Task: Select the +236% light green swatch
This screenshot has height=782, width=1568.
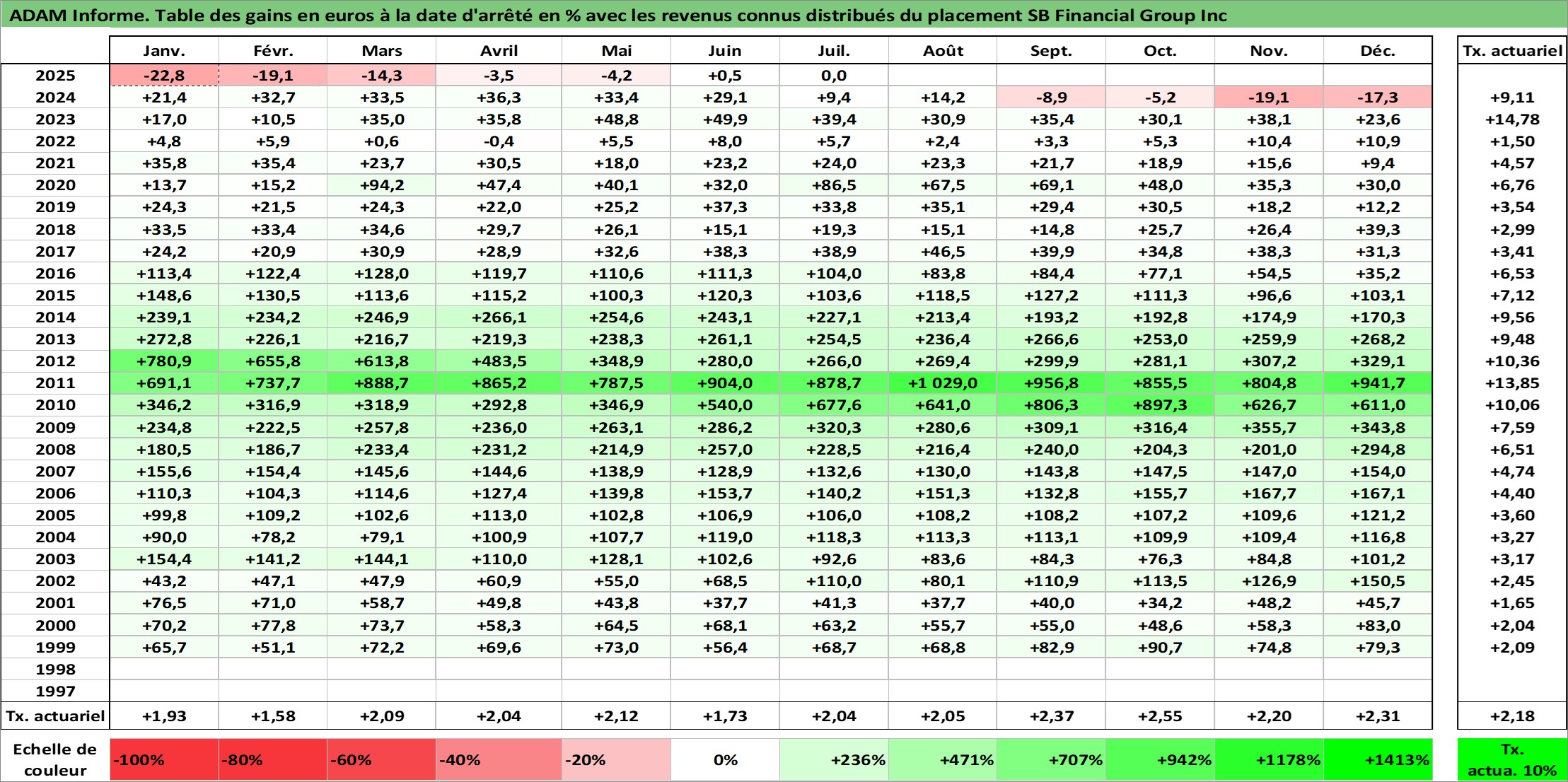Action: coord(834,759)
